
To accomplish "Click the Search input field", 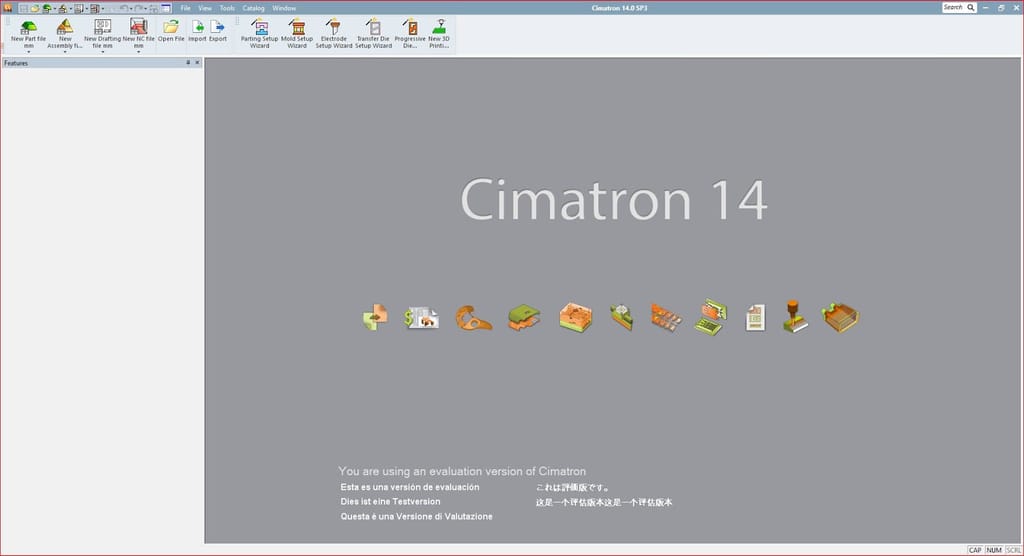I will coord(953,7).
